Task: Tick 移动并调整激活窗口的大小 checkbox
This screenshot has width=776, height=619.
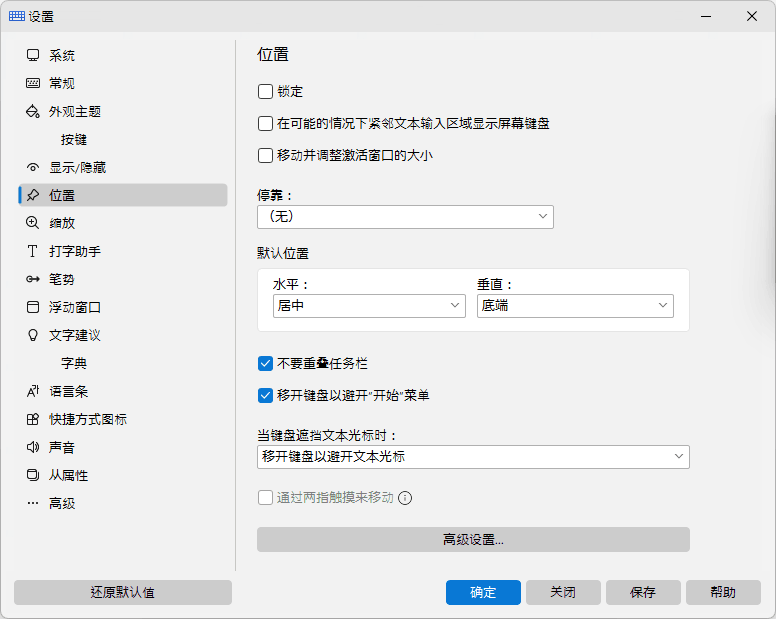Action: (x=265, y=155)
